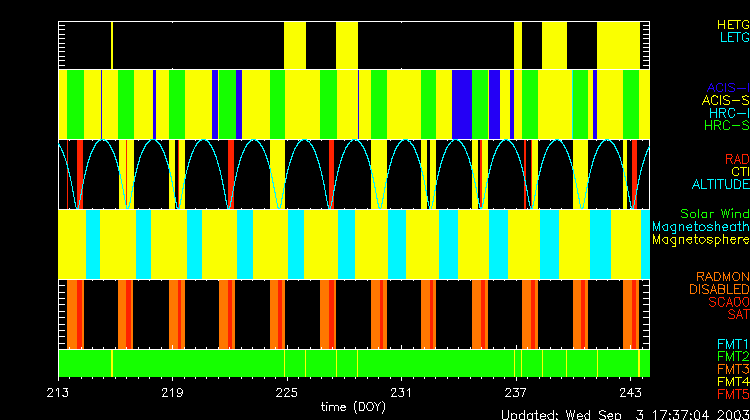
Task: Select the ACIS-S legend entry
Action: click(x=726, y=100)
